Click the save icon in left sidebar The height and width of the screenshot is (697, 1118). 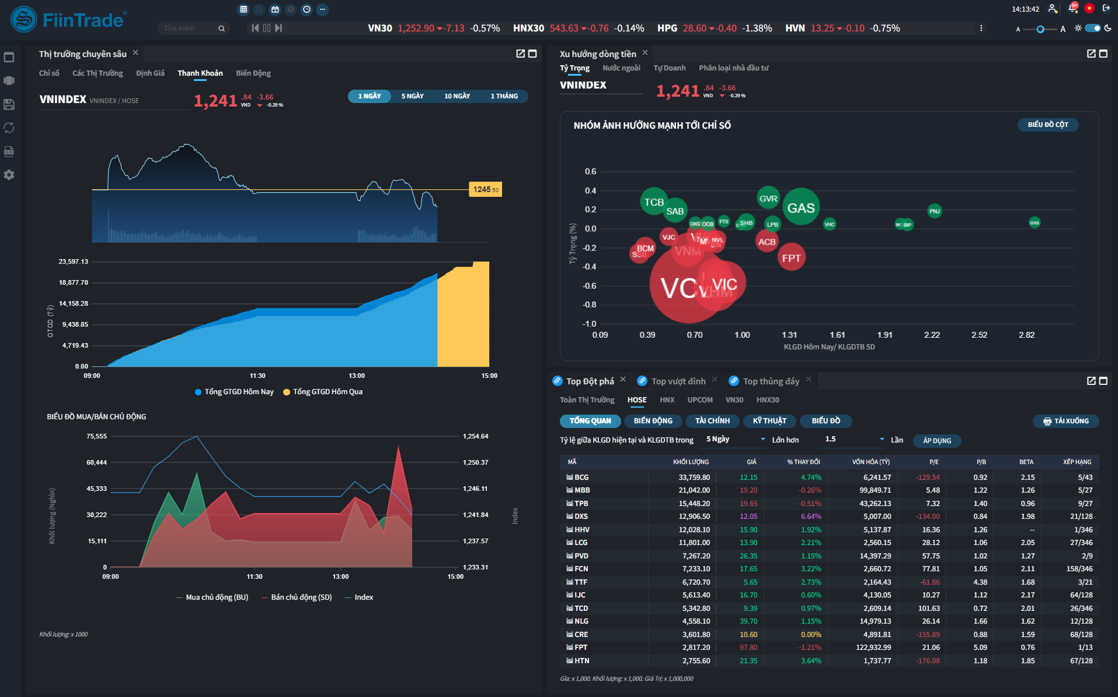[9, 104]
